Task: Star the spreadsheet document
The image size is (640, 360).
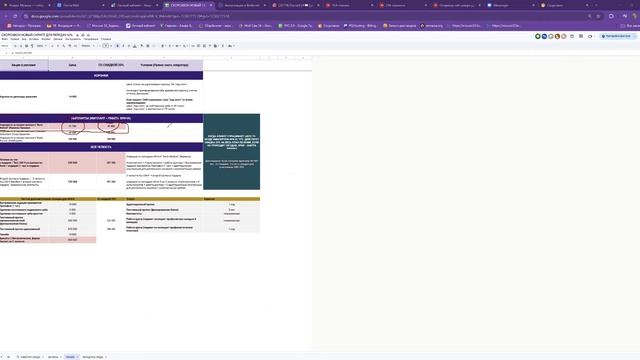Action: coord(77,35)
